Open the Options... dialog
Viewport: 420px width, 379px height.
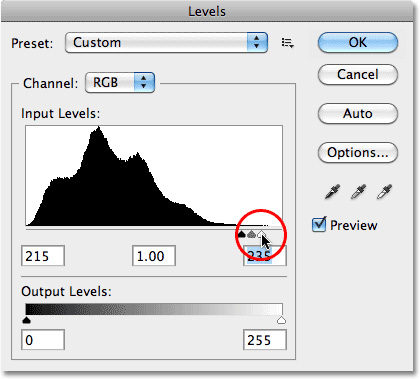pos(358,152)
